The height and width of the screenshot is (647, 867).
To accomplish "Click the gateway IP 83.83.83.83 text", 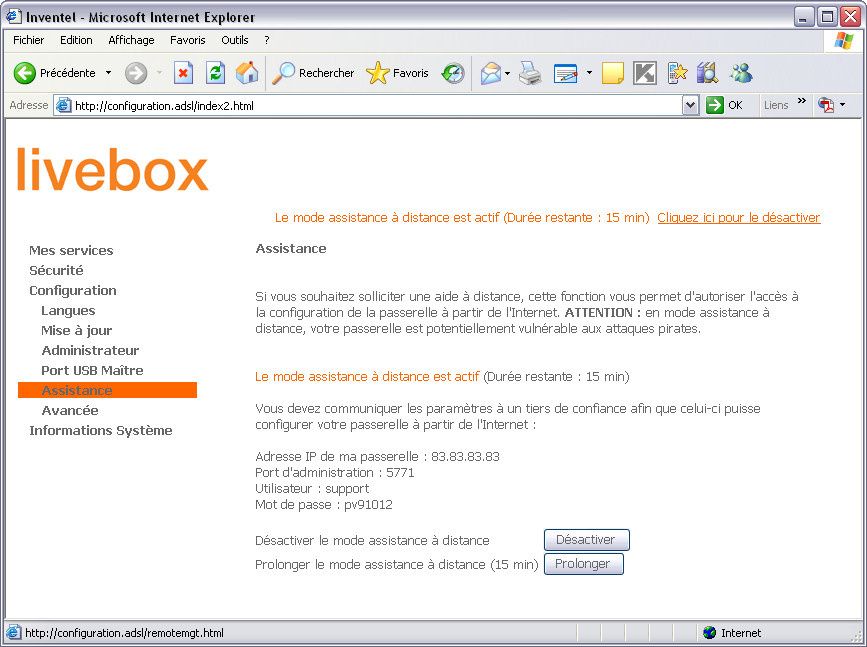I will point(465,457).
